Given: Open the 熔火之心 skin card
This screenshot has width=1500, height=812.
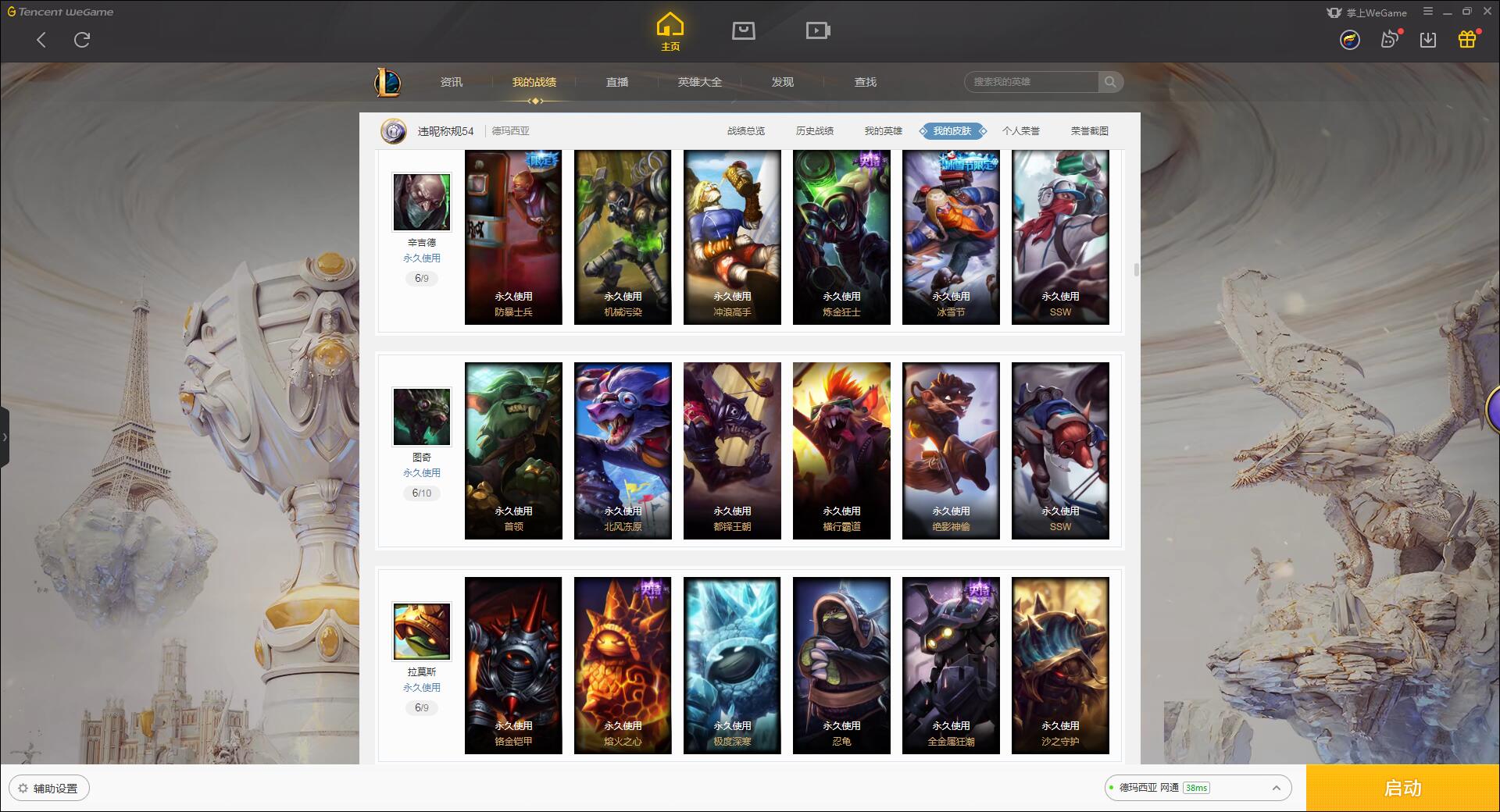Looking at the screenshot, I should (x=623, y=665).
